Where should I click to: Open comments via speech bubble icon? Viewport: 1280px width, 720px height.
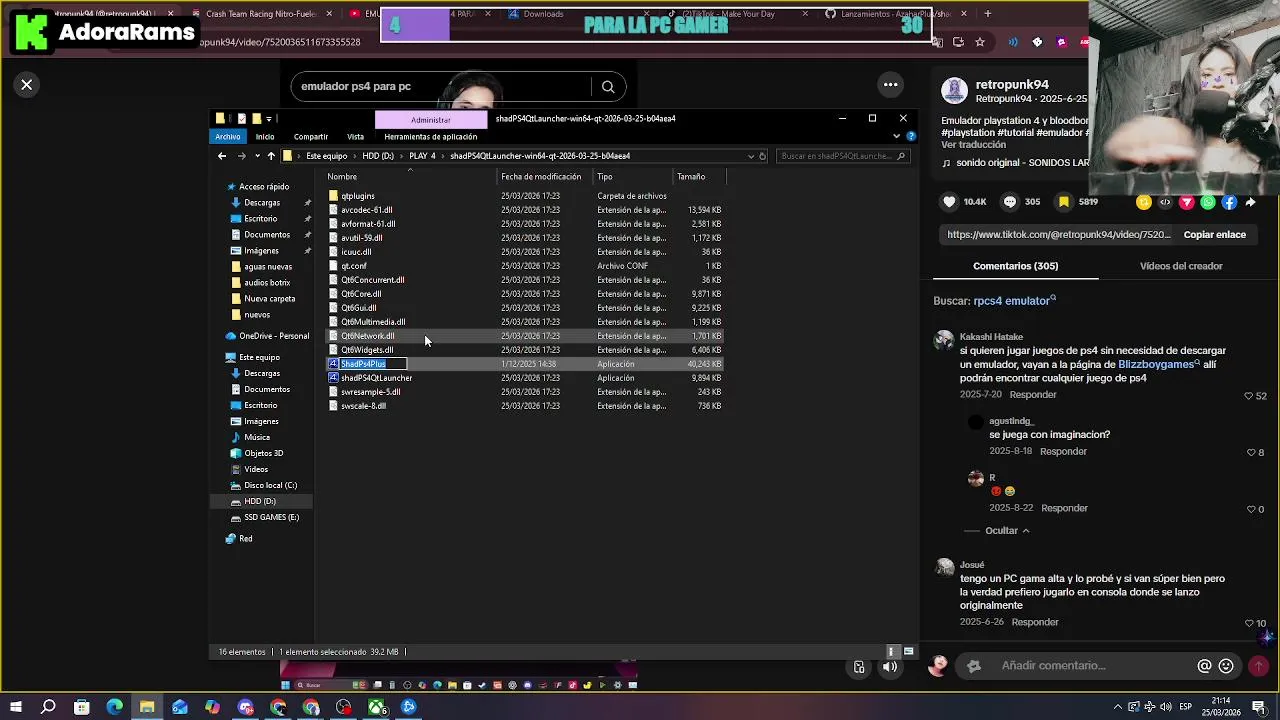click(1010, 202)
